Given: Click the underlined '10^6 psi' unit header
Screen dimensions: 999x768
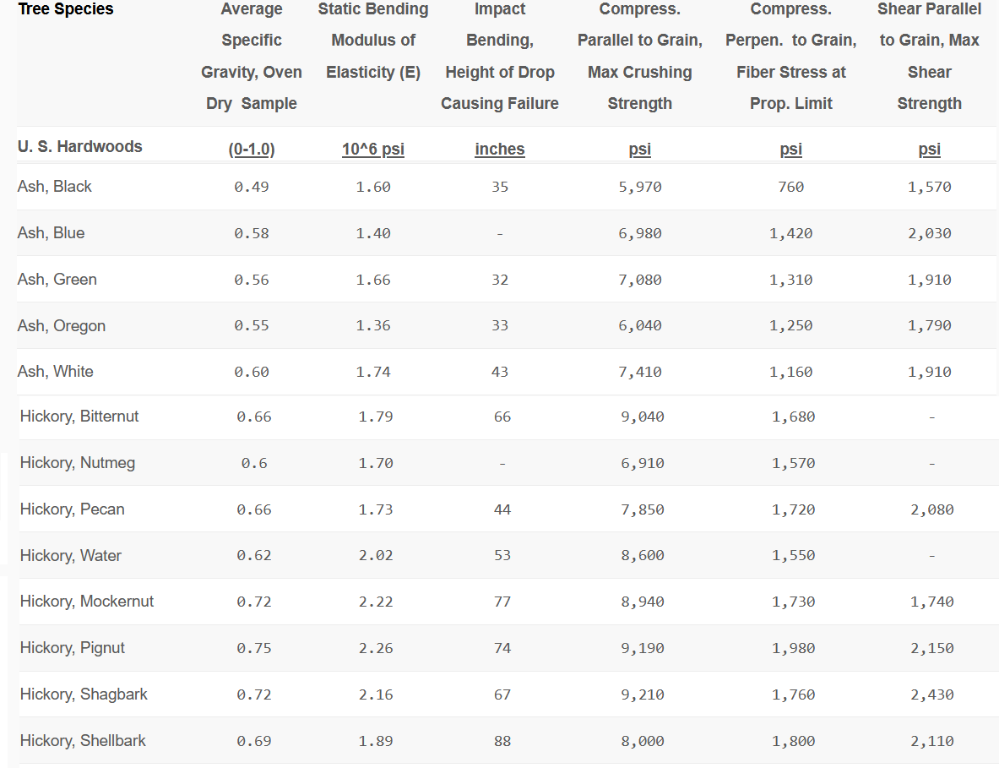Looking at the screenshot, I should pyautogui.click(x=375, y=150).
